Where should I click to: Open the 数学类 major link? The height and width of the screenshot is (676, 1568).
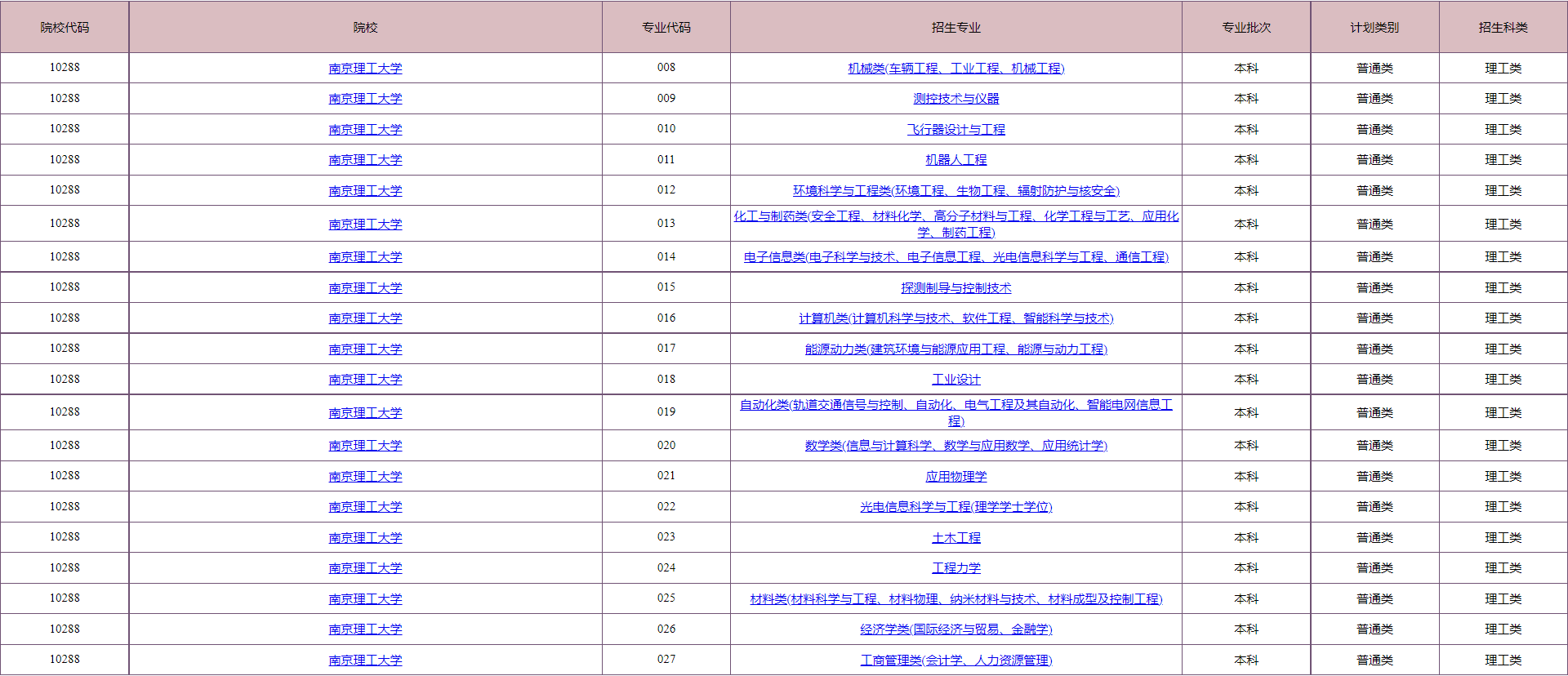point(955,446)
